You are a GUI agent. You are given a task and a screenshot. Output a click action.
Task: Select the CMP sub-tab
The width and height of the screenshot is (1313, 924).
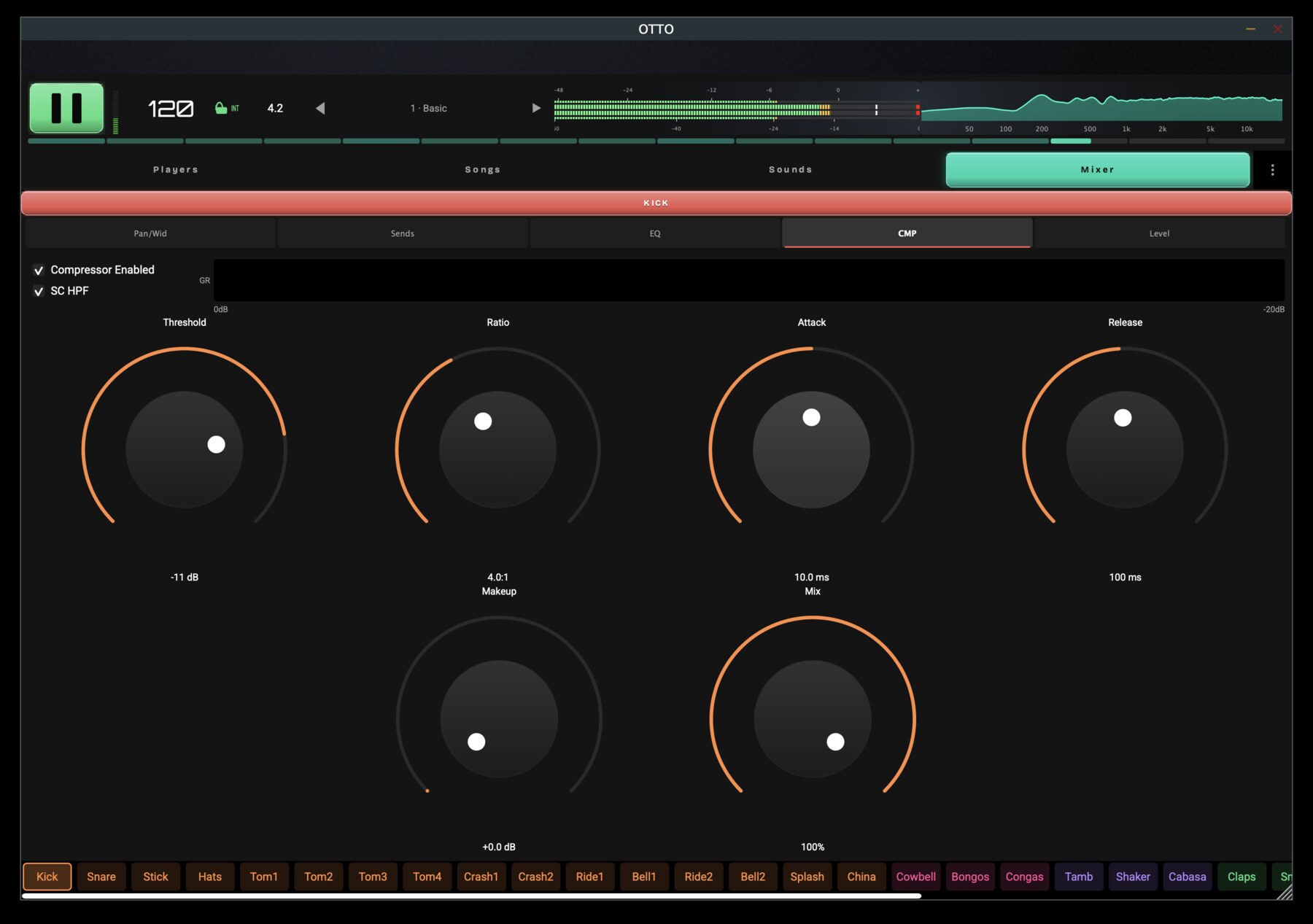point(907,233)
